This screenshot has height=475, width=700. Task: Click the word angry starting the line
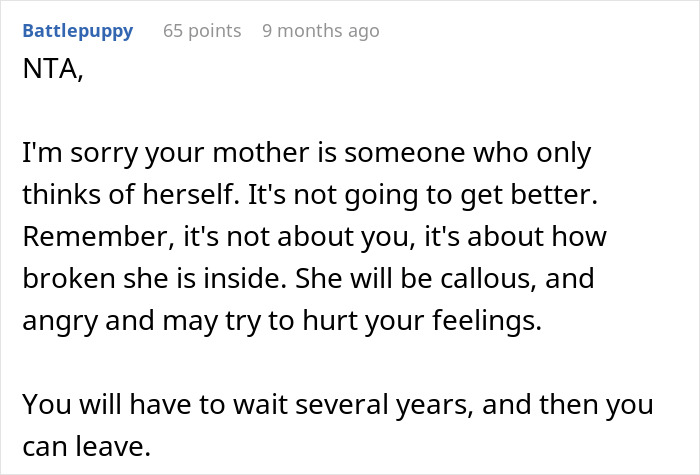[60, 321]
